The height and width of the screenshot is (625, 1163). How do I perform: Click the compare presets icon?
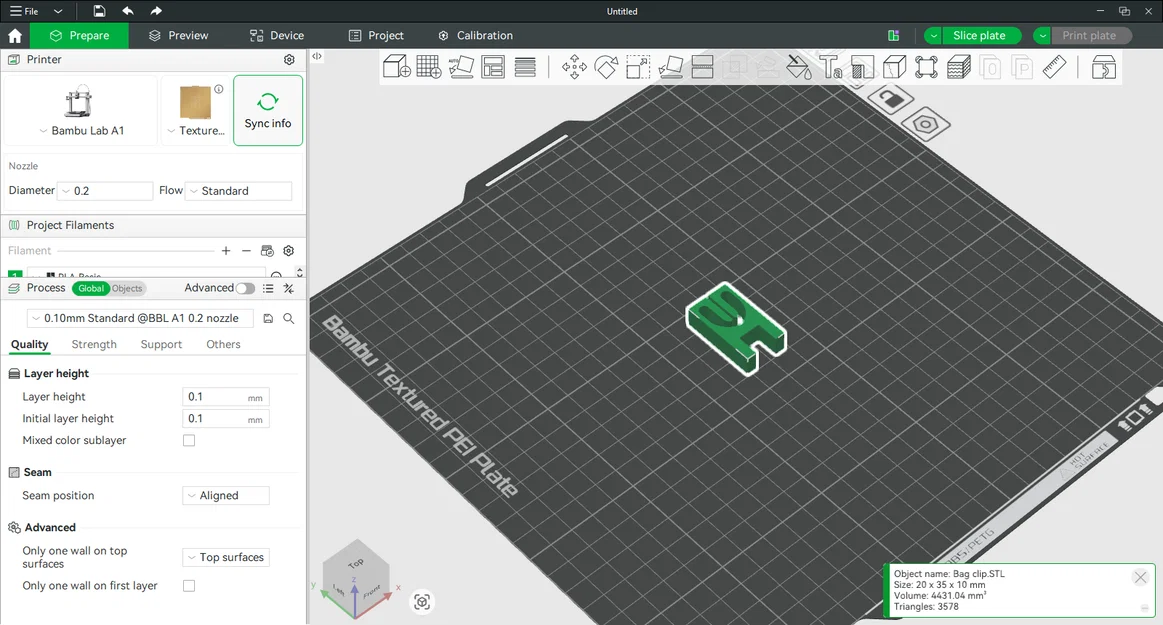pos(289,288)
